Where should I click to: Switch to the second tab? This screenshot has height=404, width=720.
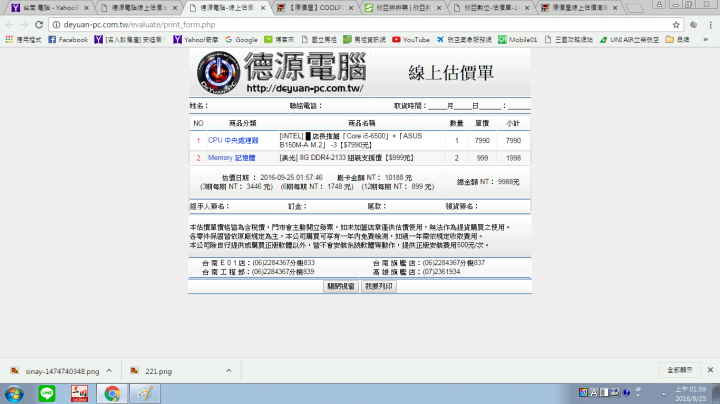tap(138, 8)
